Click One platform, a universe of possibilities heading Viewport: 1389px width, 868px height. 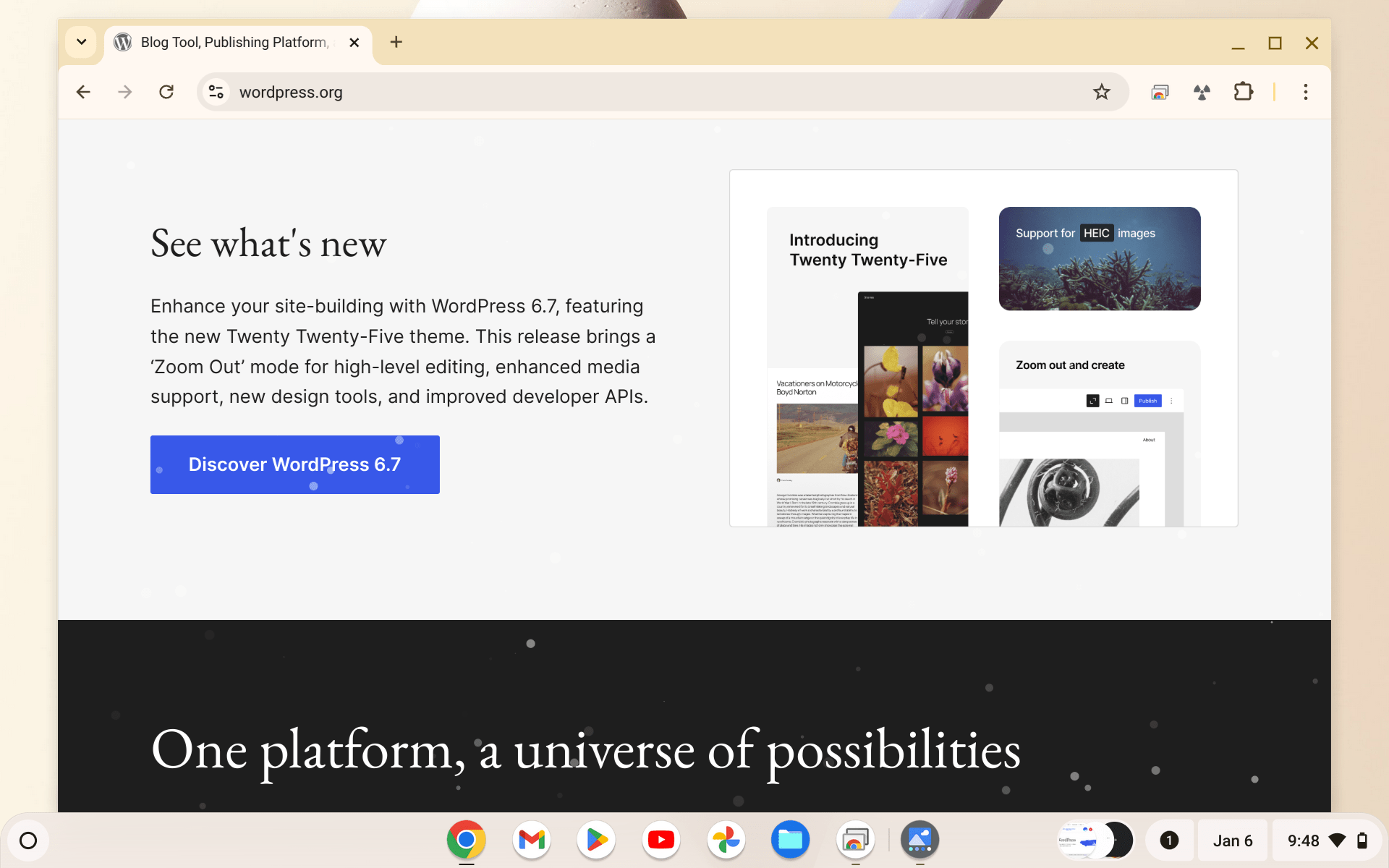click(x=586, y=752)
